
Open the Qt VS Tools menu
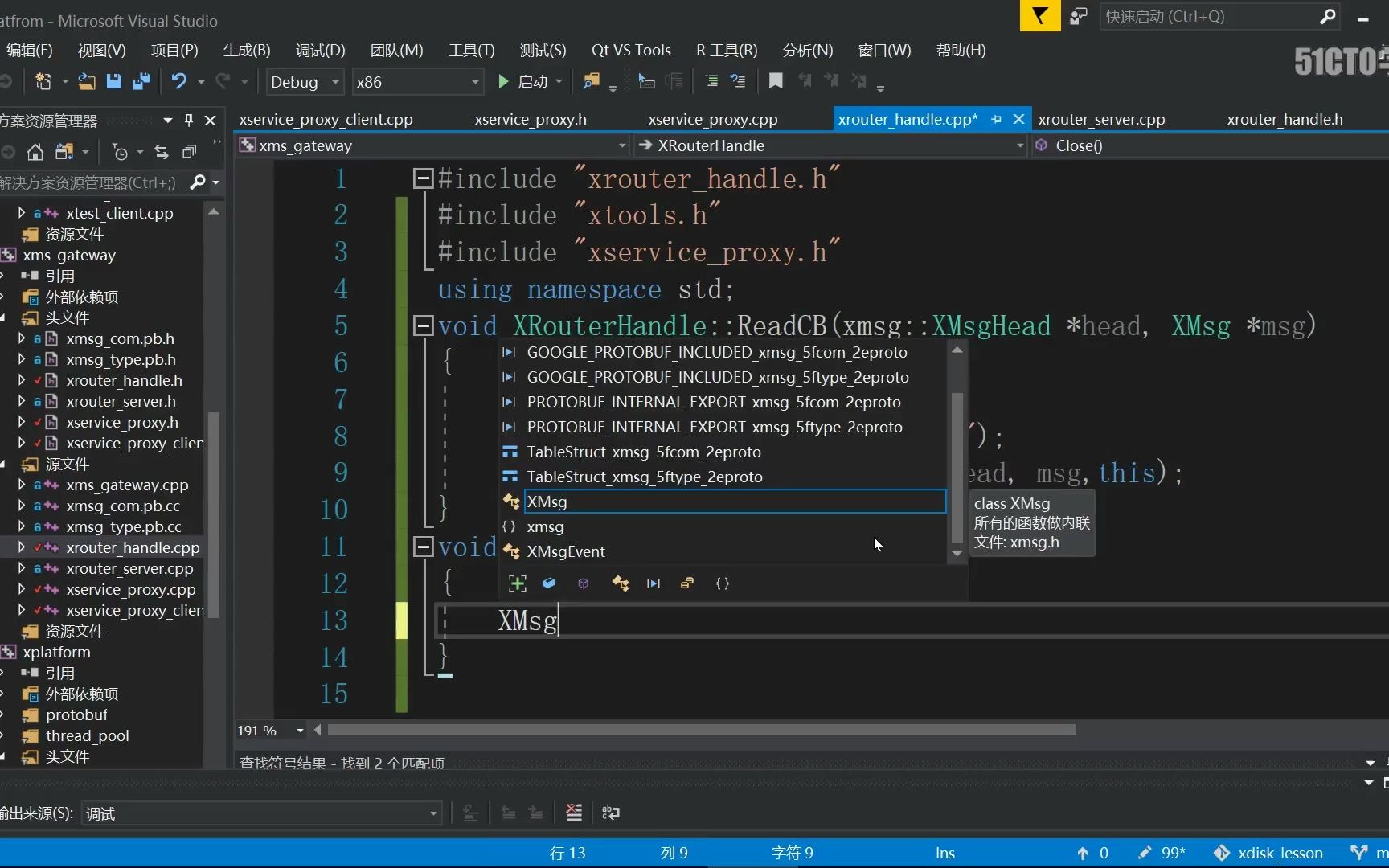(631, 50)
